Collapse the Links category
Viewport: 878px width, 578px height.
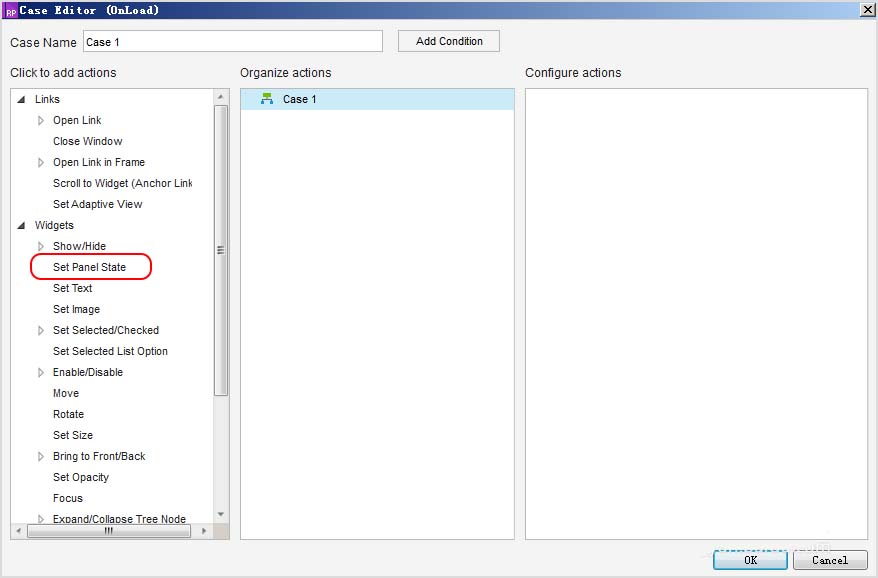21,99
